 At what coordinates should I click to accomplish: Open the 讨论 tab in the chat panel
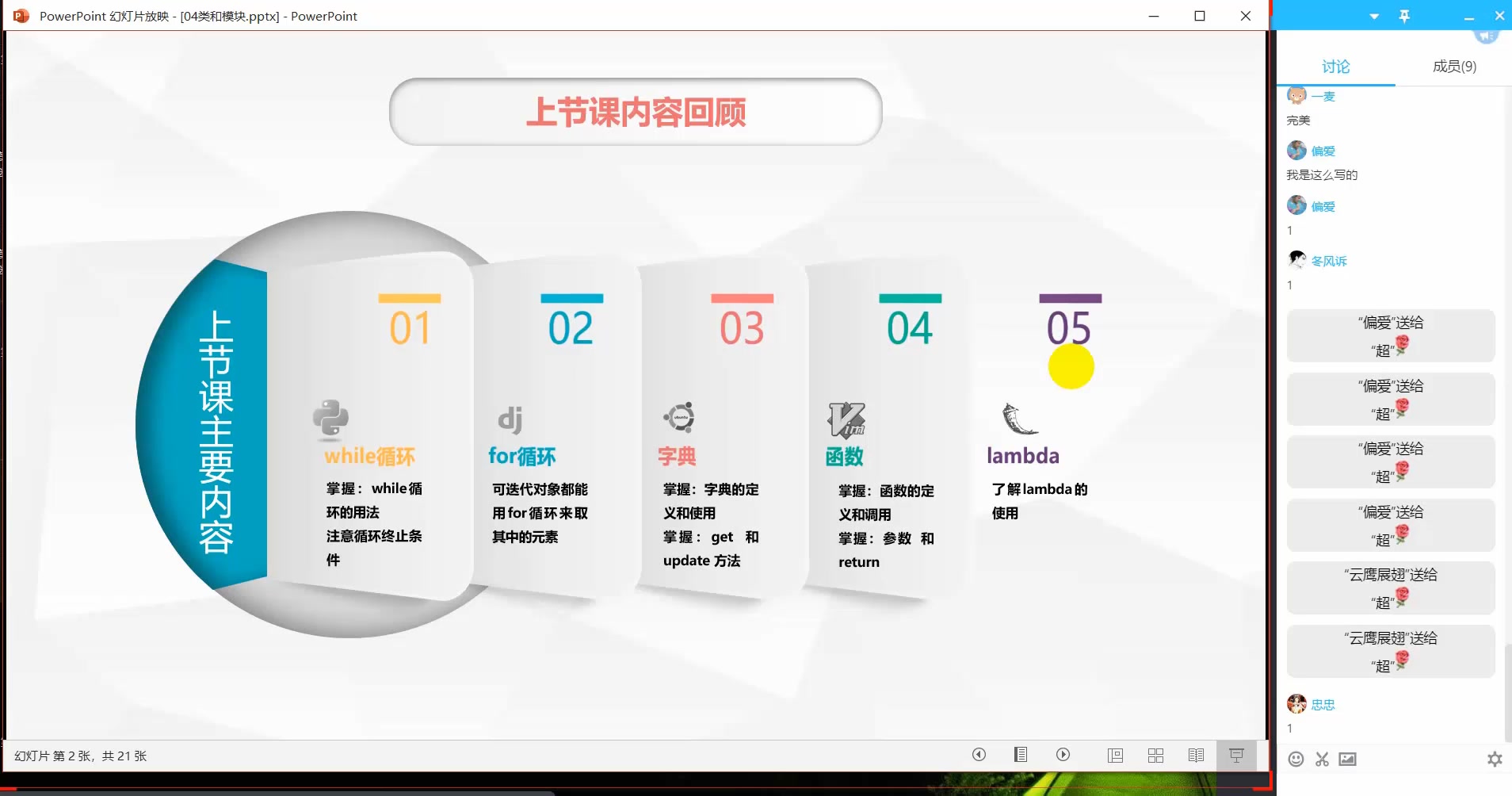pyautogui.click(x=1334, y=67)
